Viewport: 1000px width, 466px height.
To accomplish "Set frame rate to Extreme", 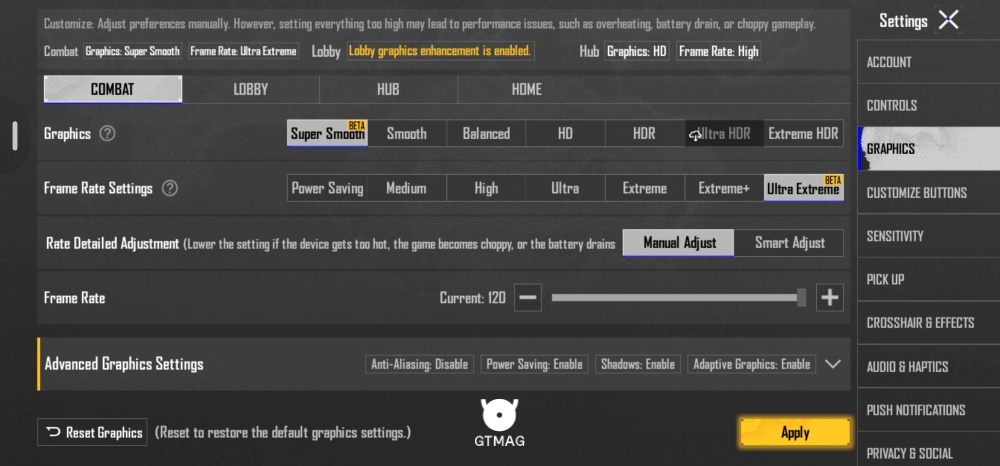I will [645, 188].
